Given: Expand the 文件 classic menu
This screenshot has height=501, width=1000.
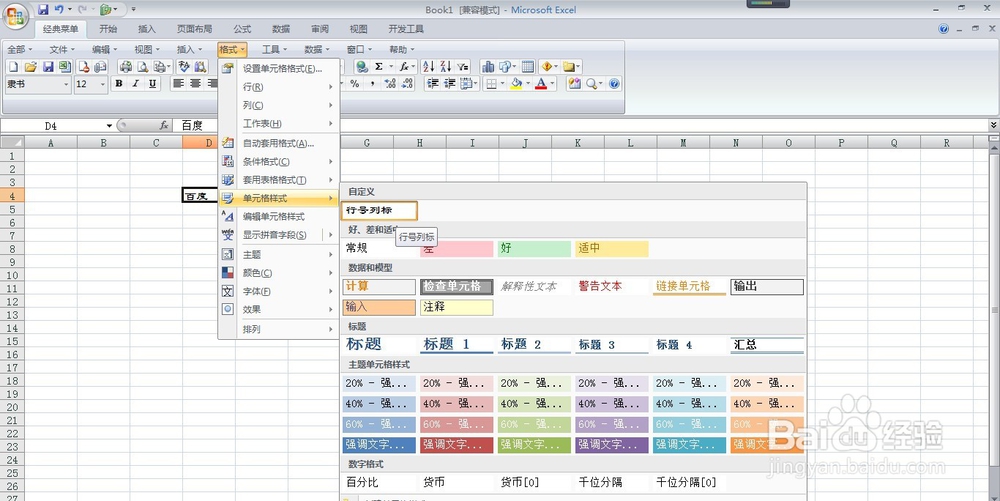Looking at the screenshot, I should [x=62, y=49].
